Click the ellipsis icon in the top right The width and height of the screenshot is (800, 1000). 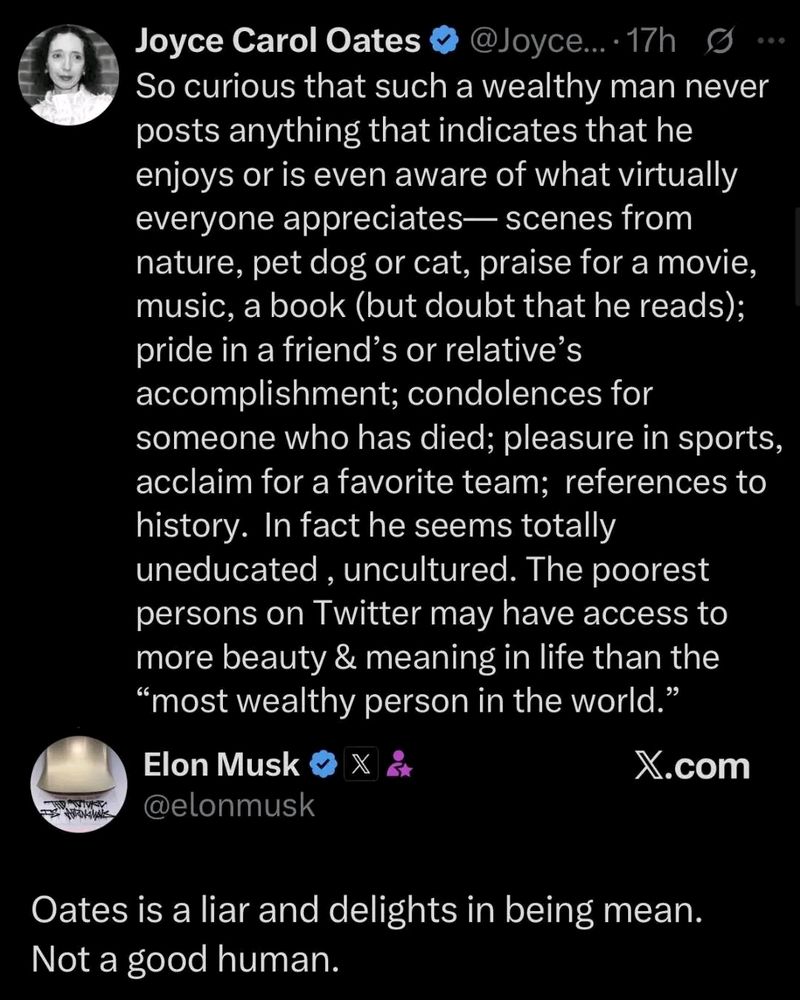(x=773, y=38)
